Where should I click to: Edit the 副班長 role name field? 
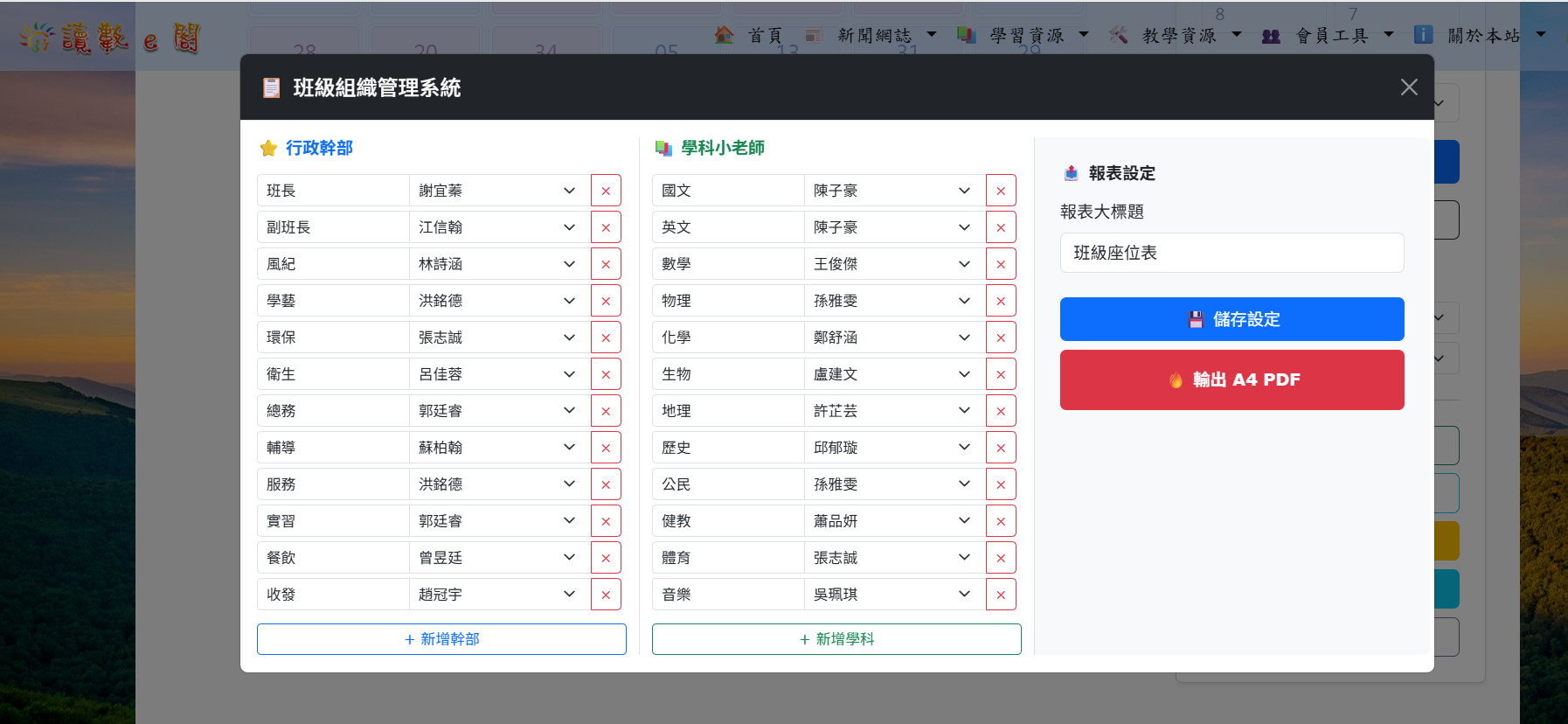pos(333,227)
